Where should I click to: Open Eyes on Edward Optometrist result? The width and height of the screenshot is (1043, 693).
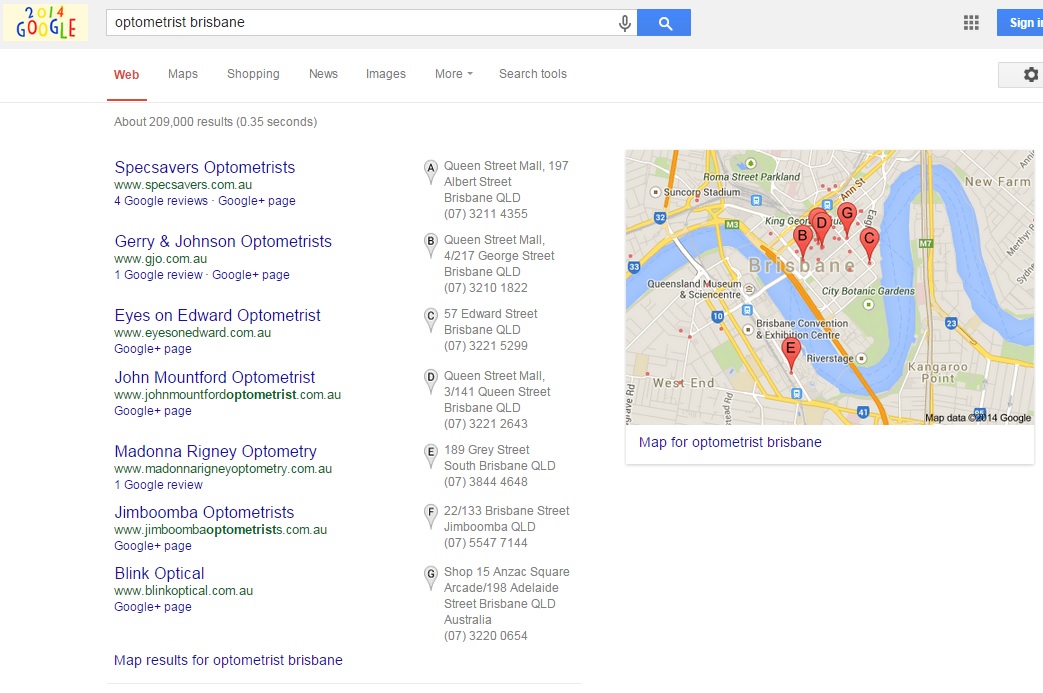click(x=218, y=315)
